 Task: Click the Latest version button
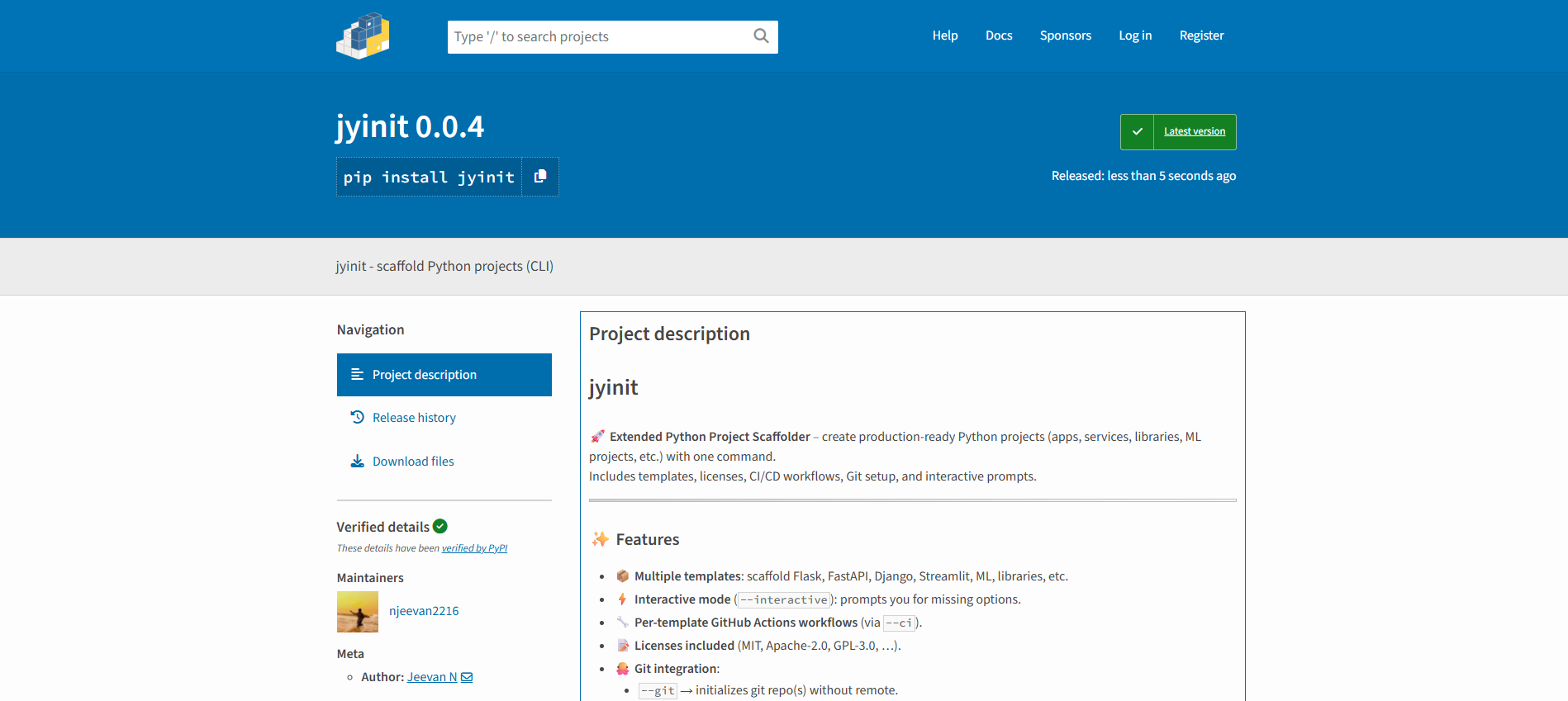pyautogui.click(x=1194, y=132)
